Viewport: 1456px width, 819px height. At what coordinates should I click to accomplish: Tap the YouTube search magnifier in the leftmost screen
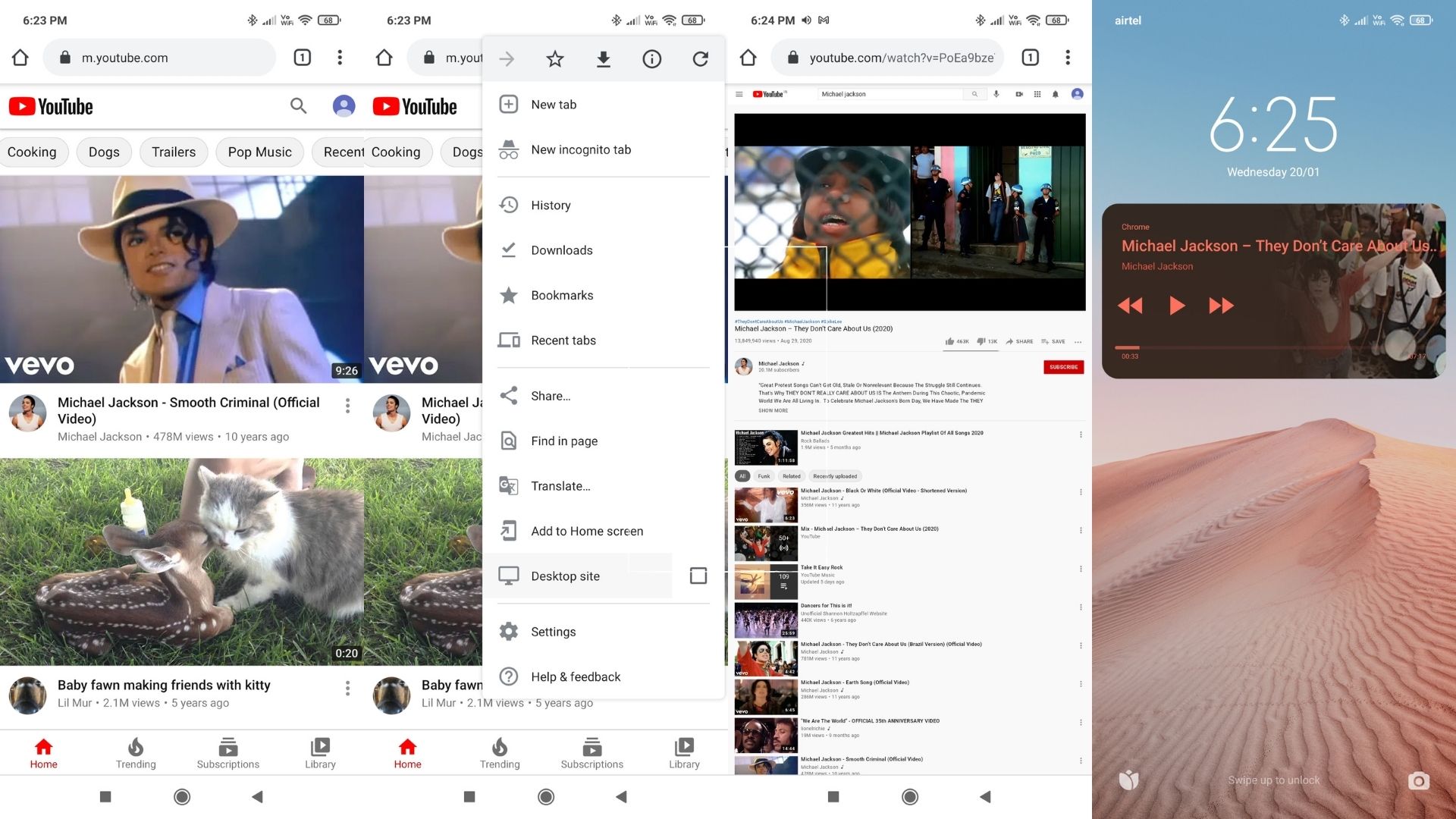point(298,106)
